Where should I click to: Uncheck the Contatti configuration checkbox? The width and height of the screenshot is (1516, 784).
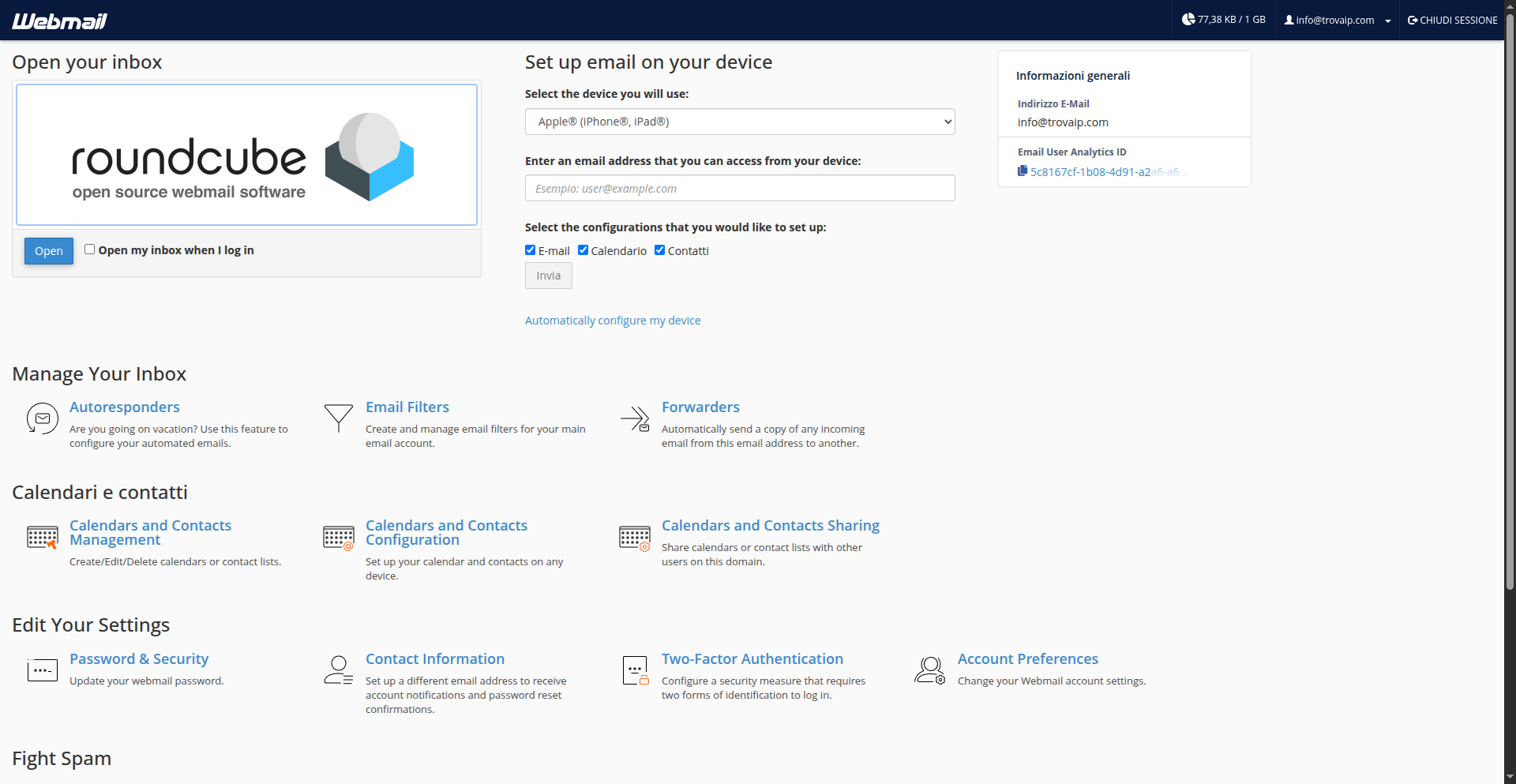click(660, 250)
